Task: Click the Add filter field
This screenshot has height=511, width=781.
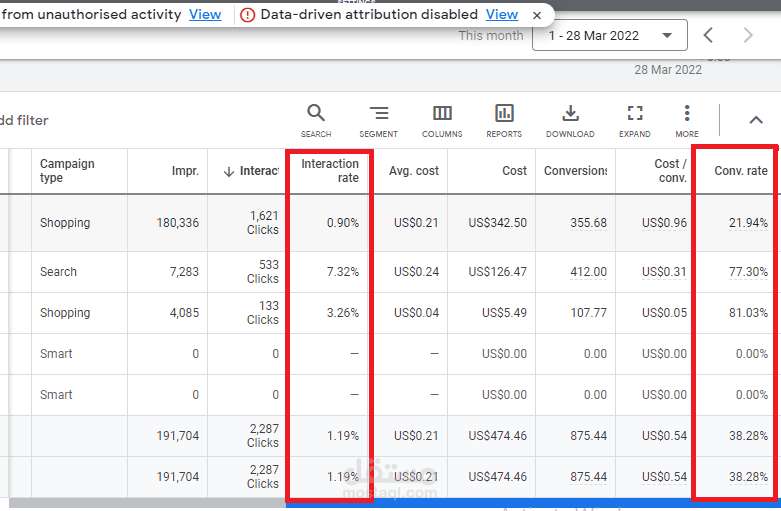Action: (x=24, y=121)
